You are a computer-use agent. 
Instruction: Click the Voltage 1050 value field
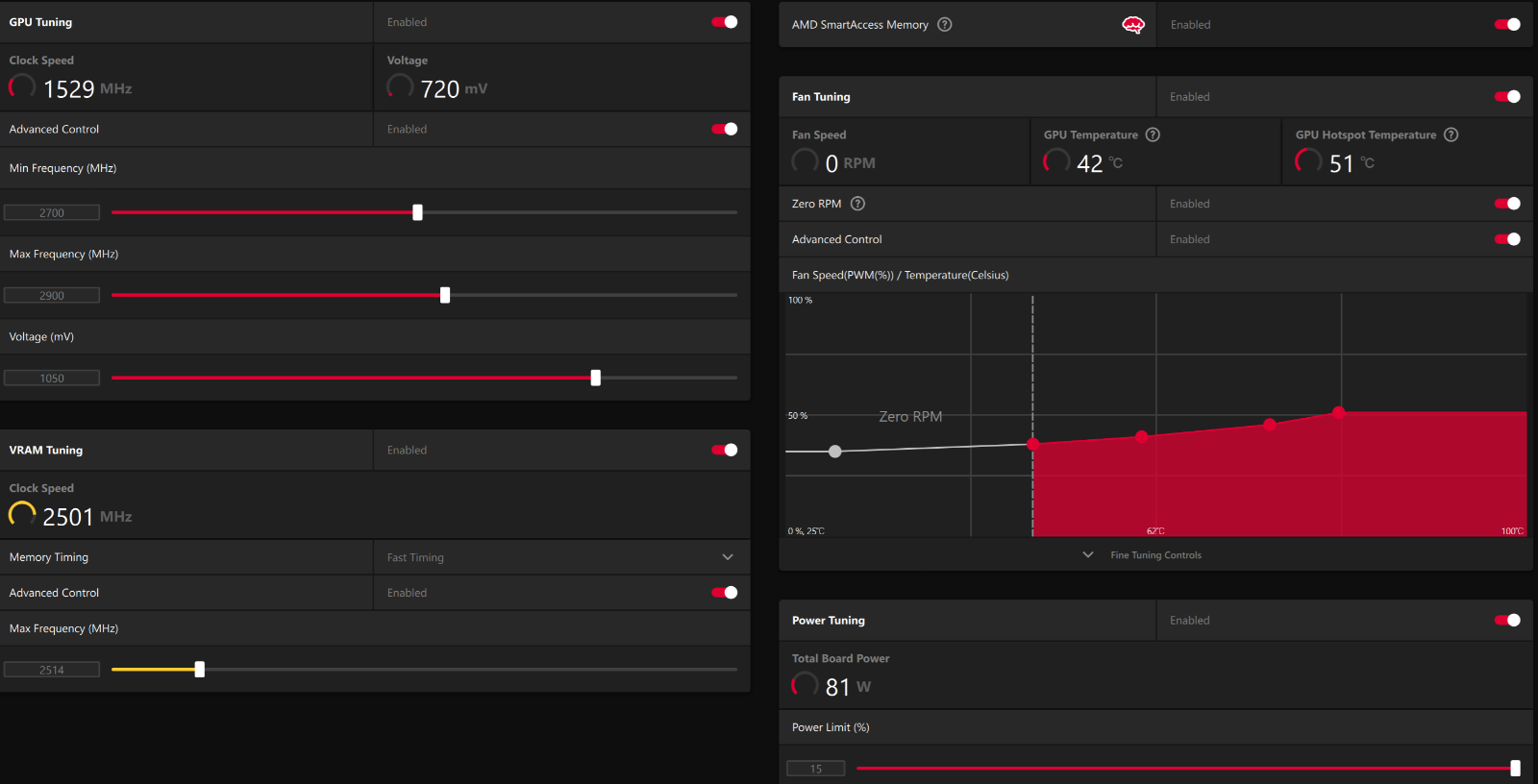pyautogui.click(x=52, y=379)
